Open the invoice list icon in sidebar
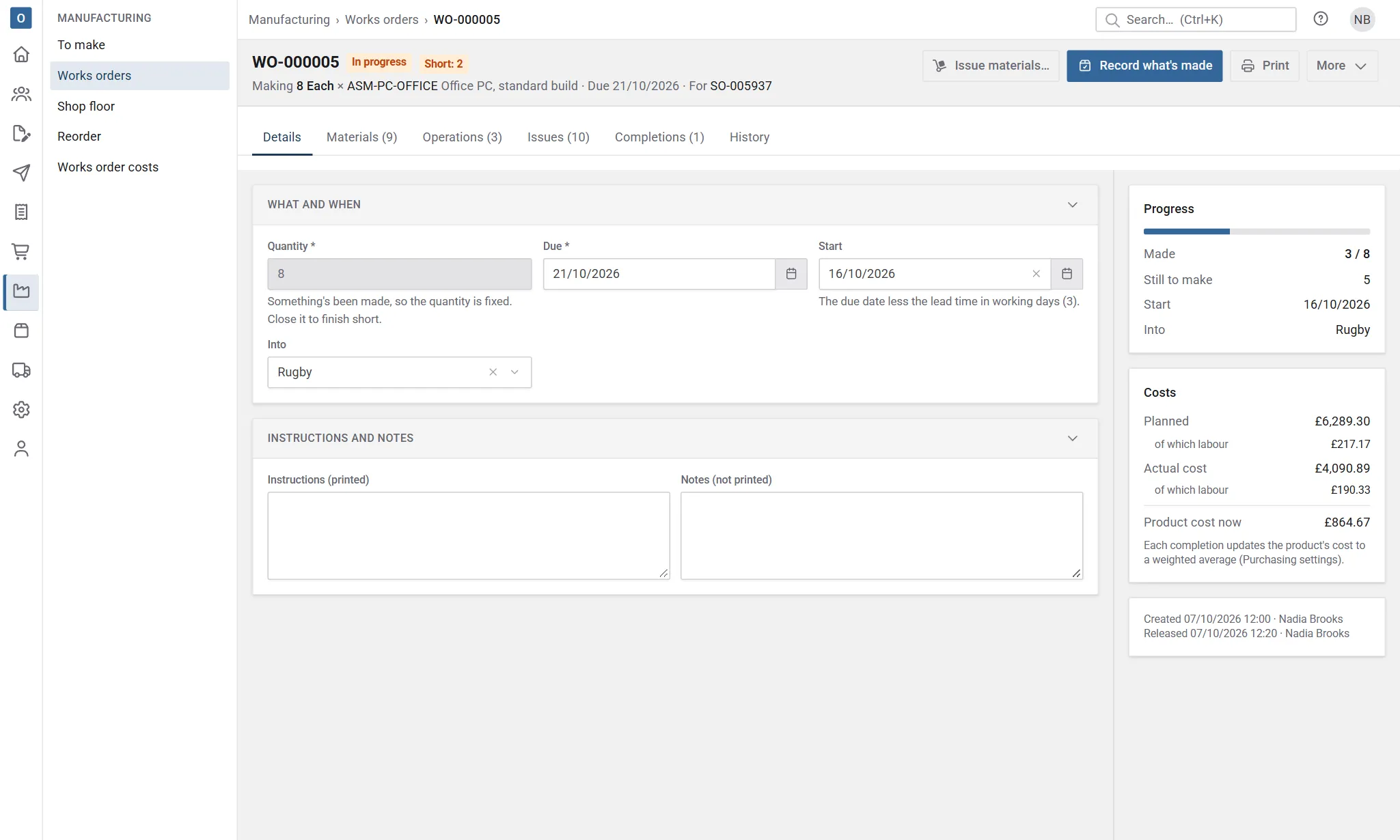Screen dimensions: 1400x840 click(x=21, y=212)
